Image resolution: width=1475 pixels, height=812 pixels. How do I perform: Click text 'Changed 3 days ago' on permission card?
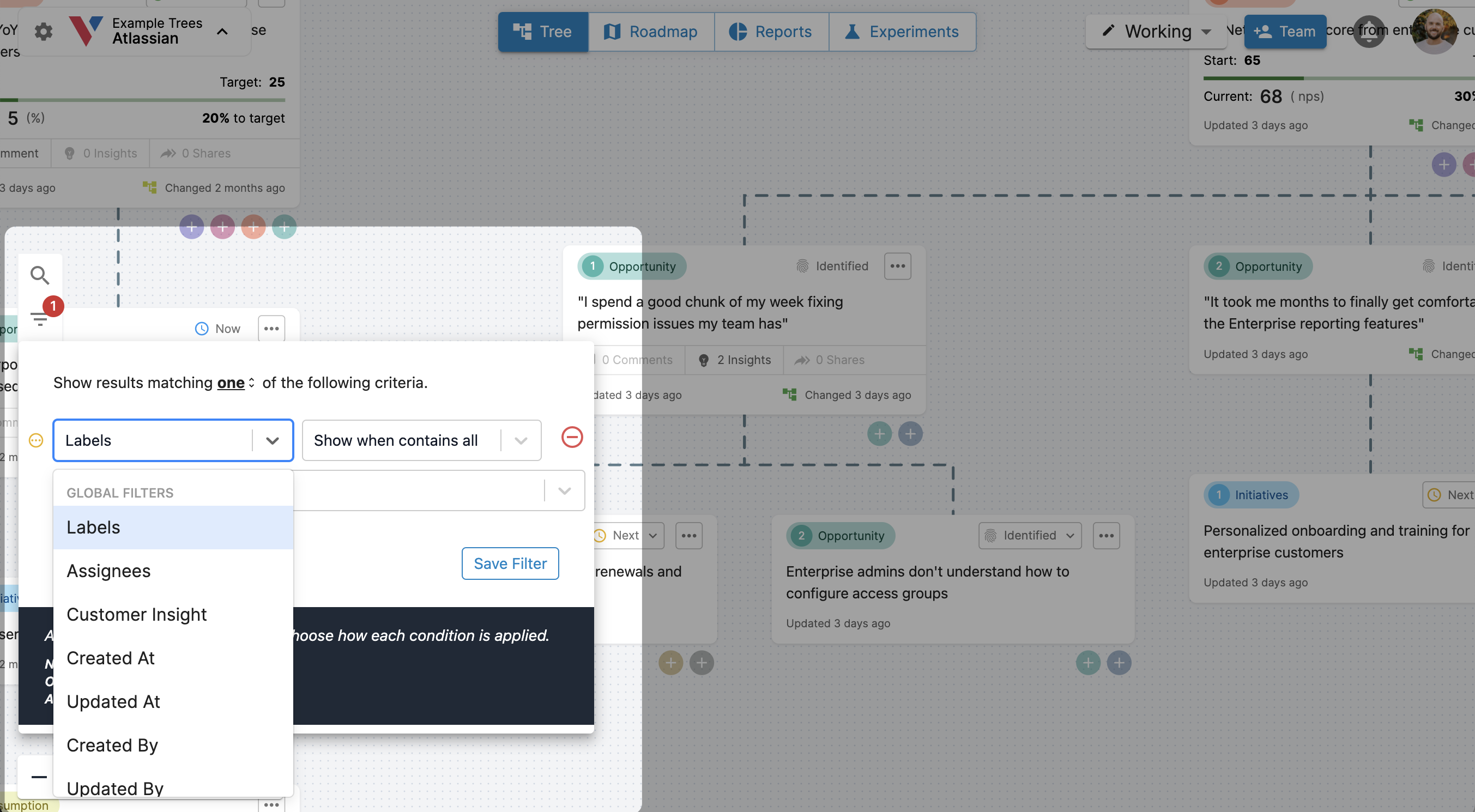858,395
